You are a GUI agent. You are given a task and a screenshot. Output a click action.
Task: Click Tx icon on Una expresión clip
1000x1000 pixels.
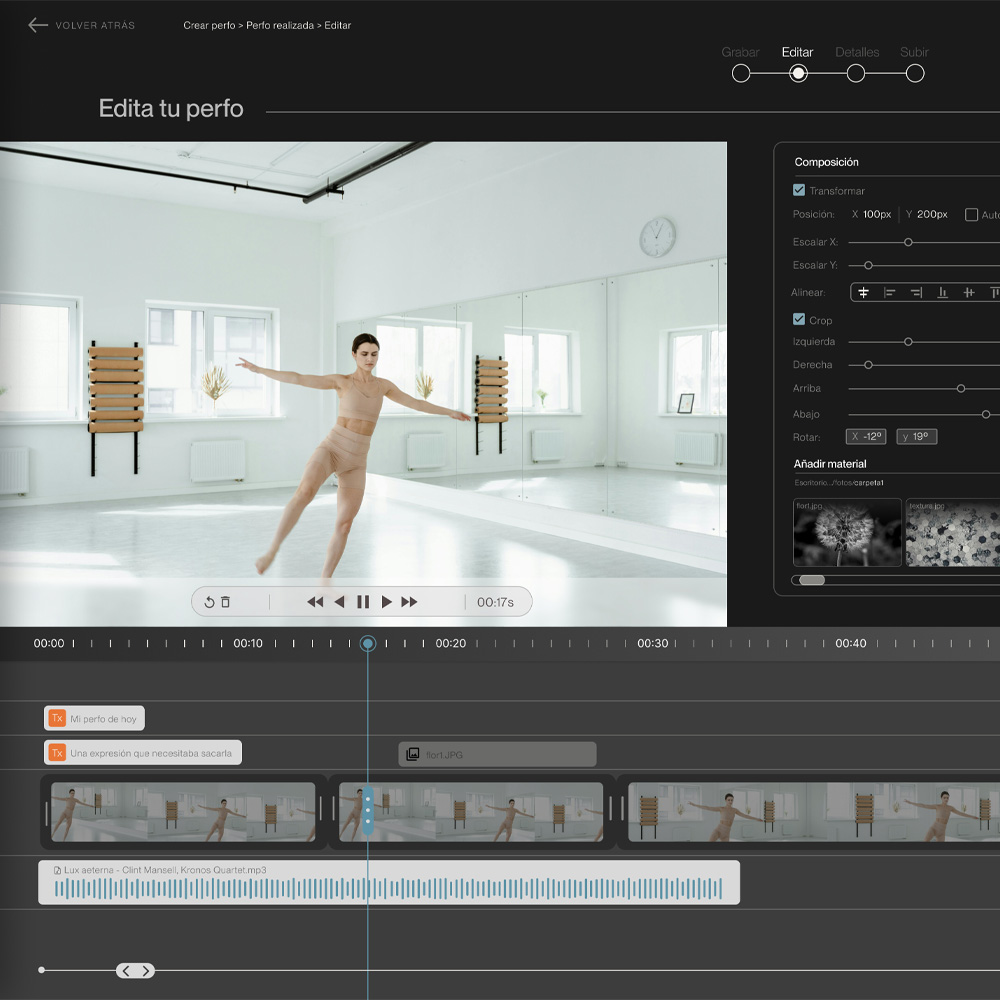point(57,753)
